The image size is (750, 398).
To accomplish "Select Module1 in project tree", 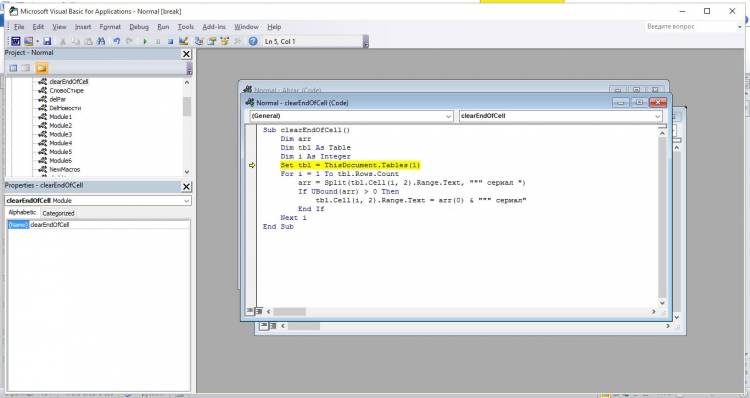I will pyautogui.click(x=60, y=117).
